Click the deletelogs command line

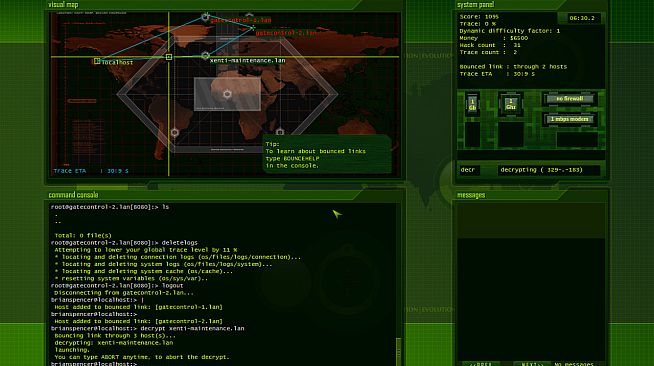[x=124, y=243]
